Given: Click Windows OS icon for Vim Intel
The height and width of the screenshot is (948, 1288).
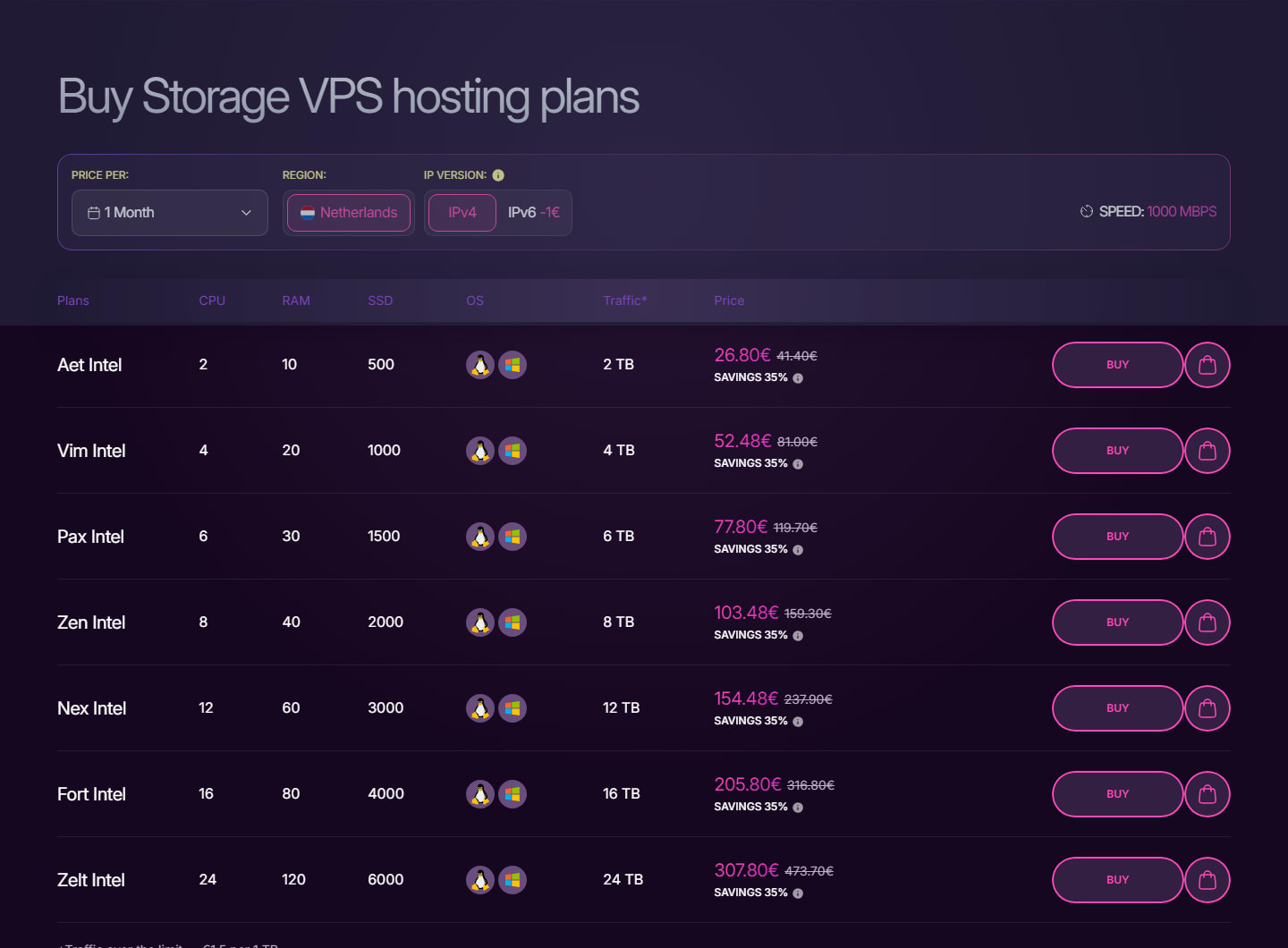Looking at the screenshot, I should coord(513,451).
